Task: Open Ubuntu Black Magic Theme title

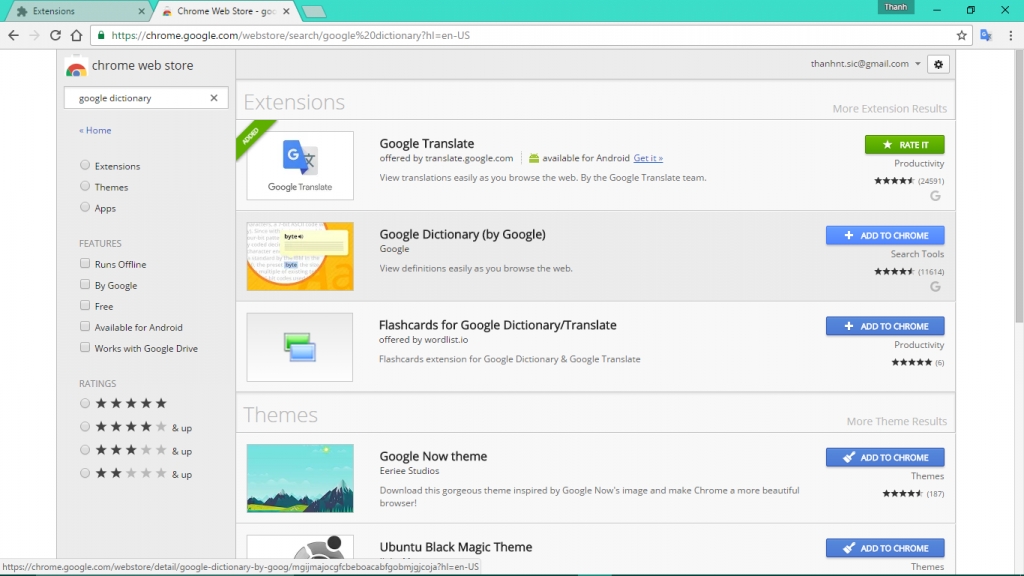Action: (456, 547)
